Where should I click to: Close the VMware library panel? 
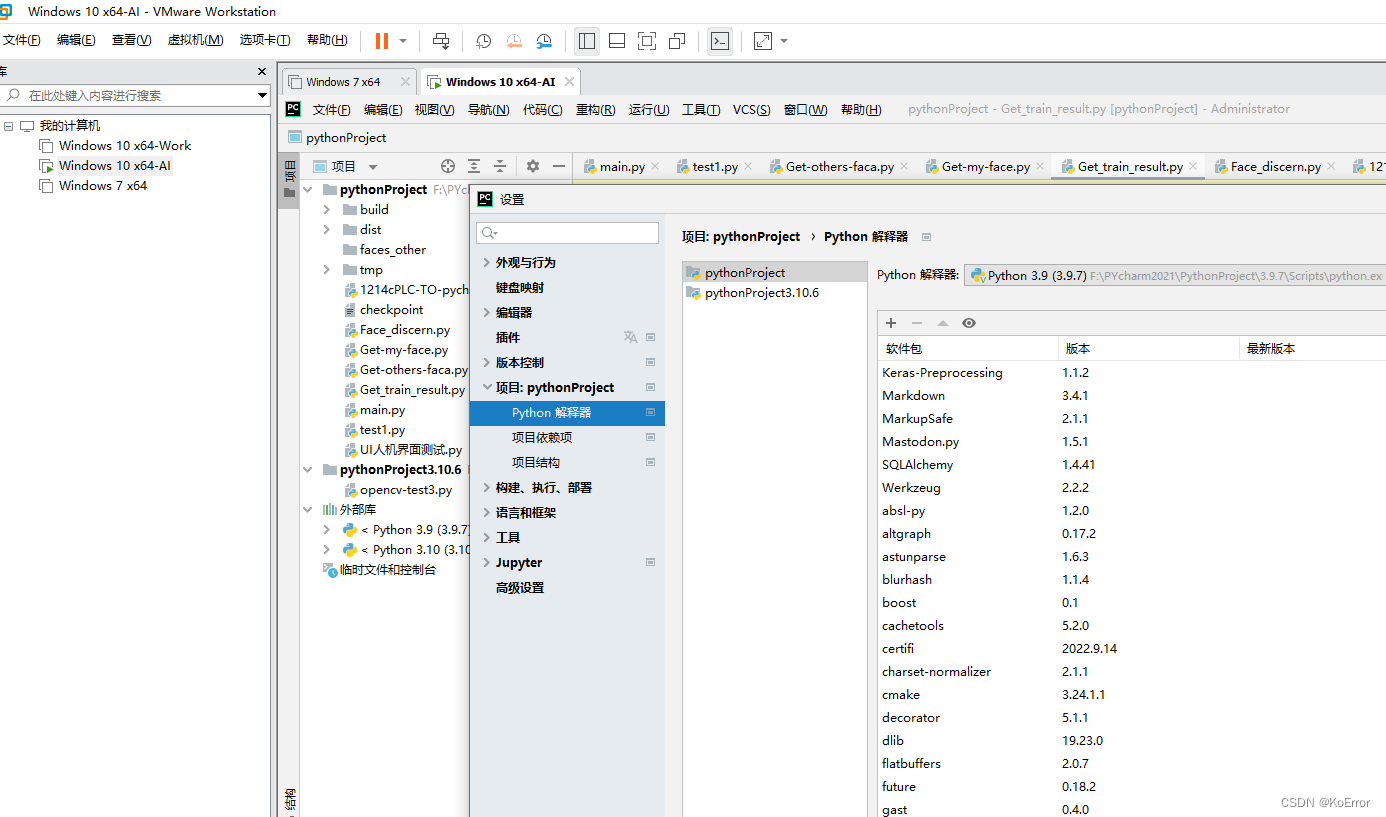tap(262, 72)
